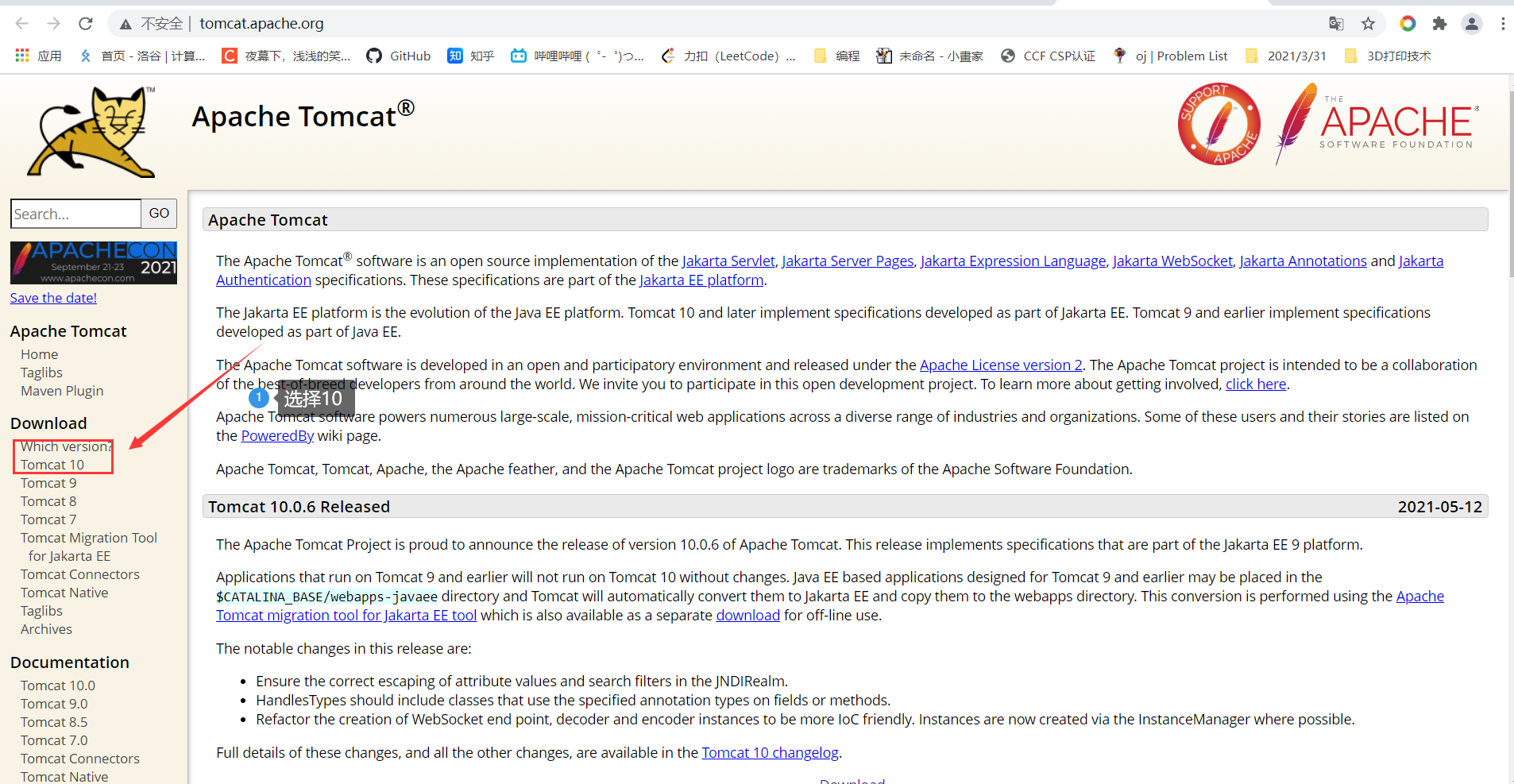Click the extensions puzzle icon
Image resolution: width=1514 pixels, height=784 pixels.
(x=1439, y=23)
